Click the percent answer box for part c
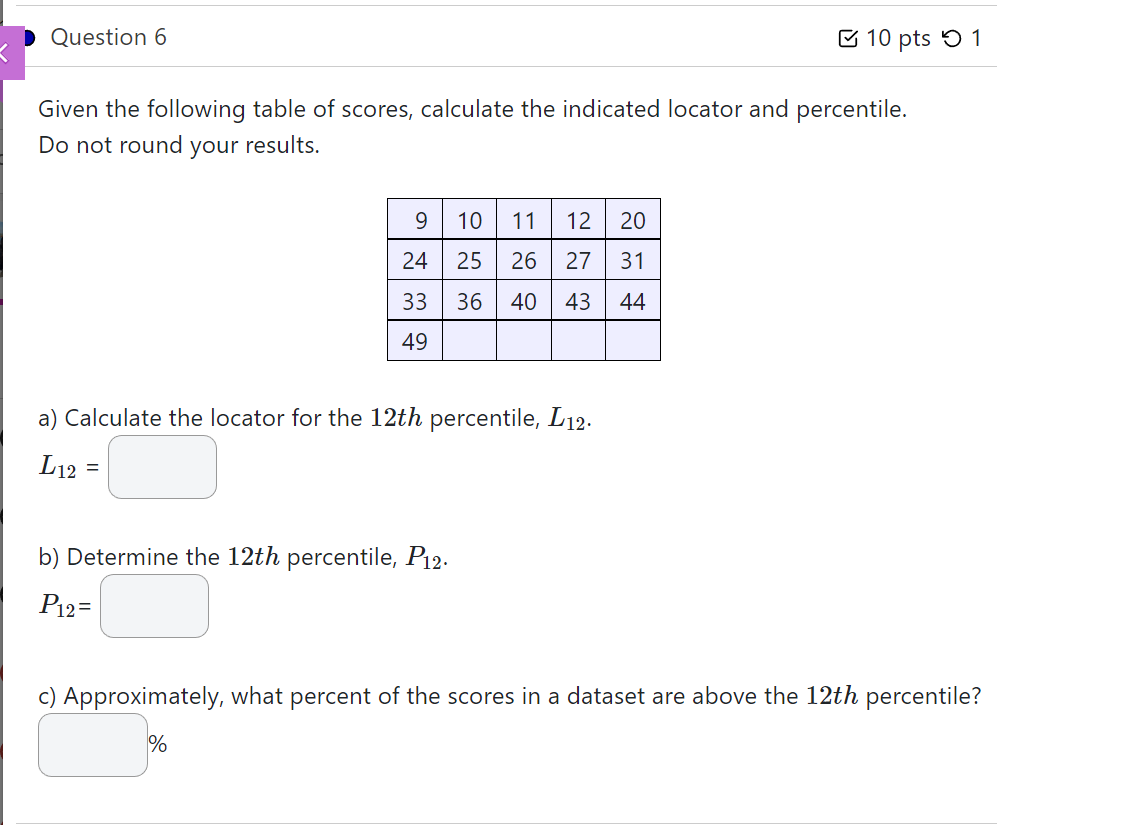 92,744
